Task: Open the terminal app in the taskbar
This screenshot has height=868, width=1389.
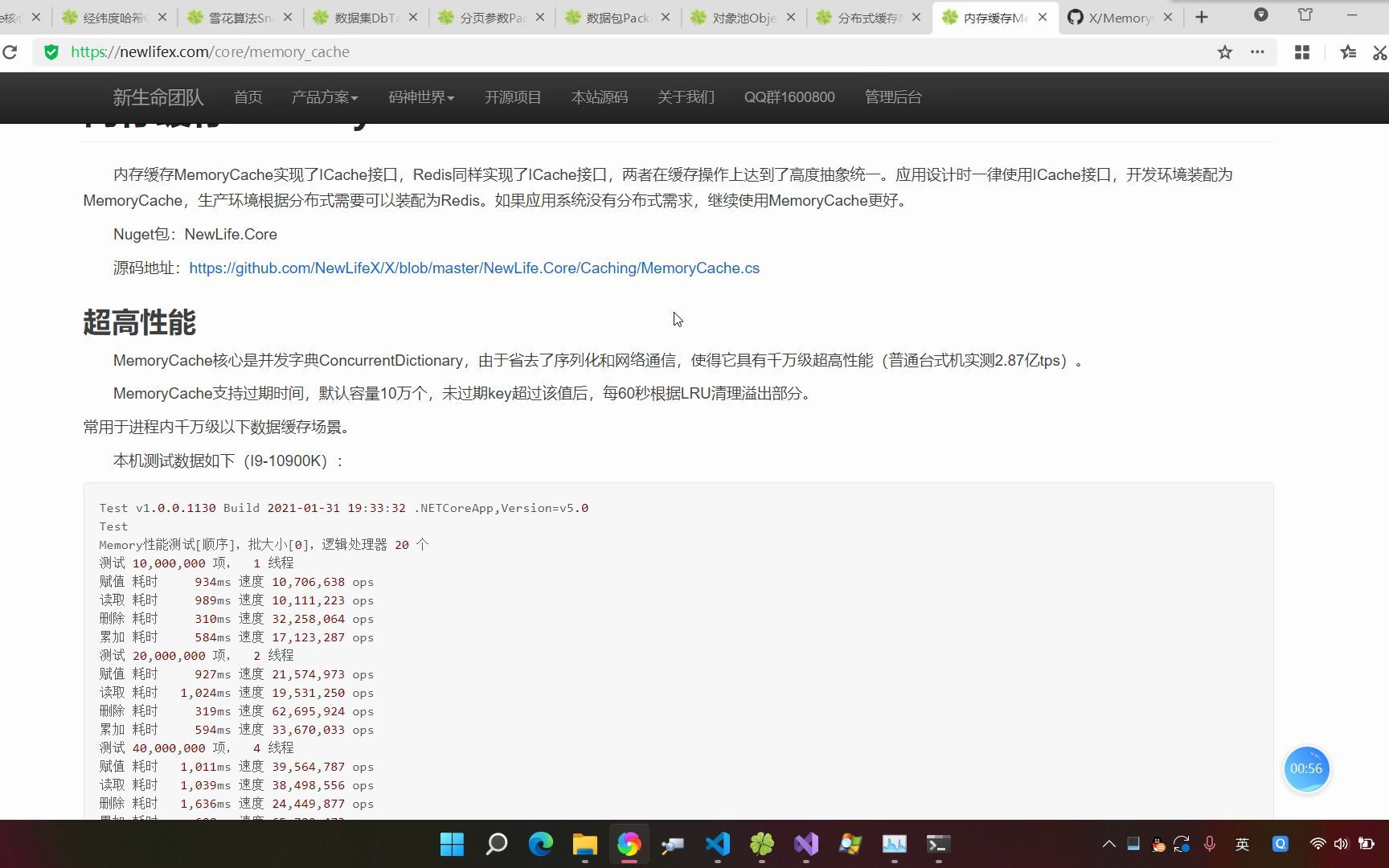Action: 938,844
